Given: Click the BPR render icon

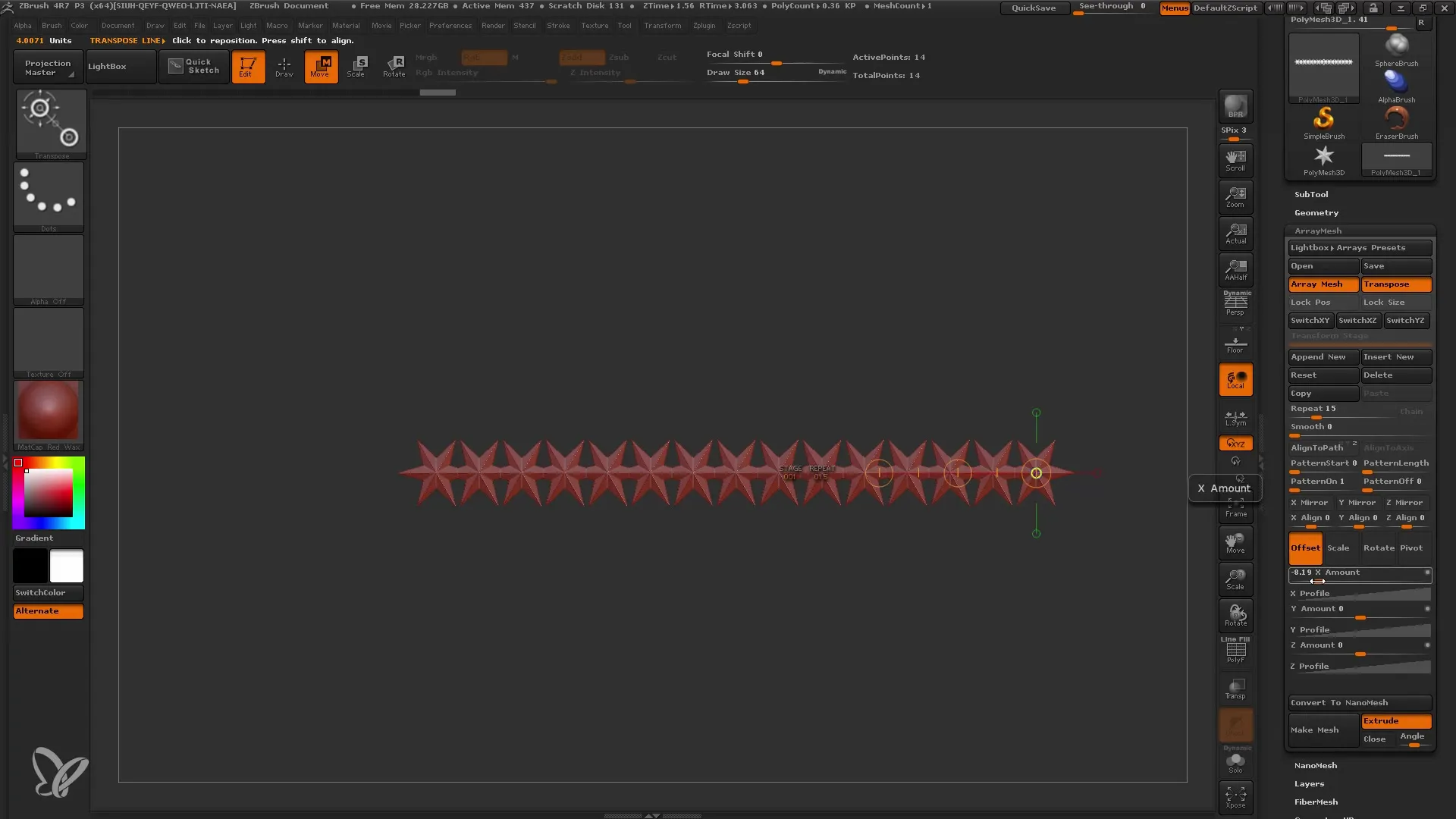Looking at the screenshot, I should [1235, 106].
